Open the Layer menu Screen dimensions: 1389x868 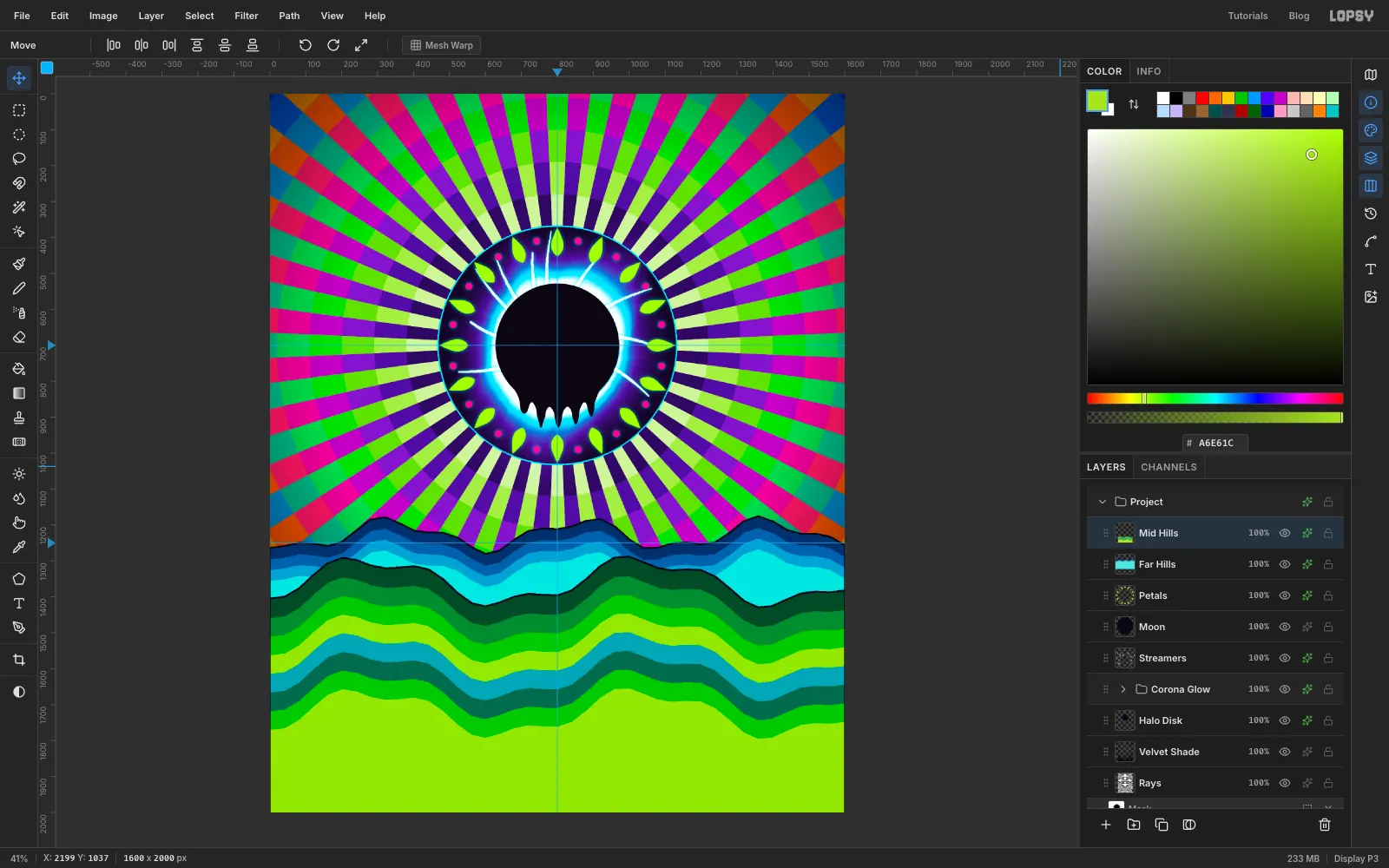(x=151, y=16)
